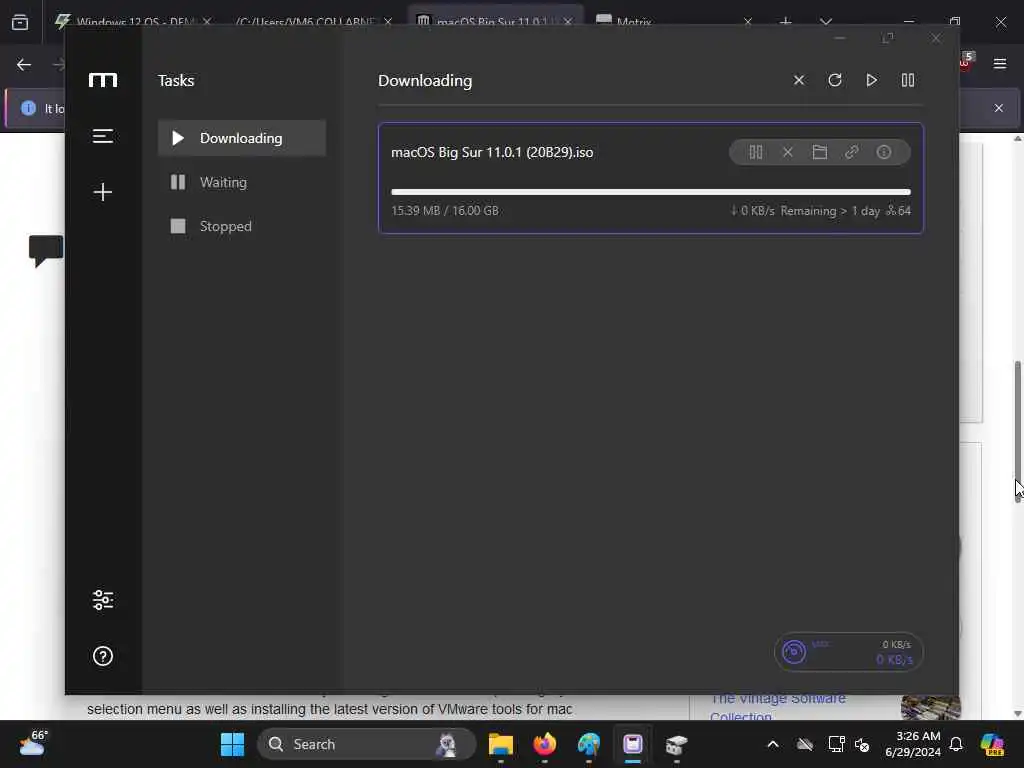Open Copilot icon in the taskbar corner
Image resolution: width=1024 pixels, height=768 pixels.
pyautogui.click(x=993, y=744)
